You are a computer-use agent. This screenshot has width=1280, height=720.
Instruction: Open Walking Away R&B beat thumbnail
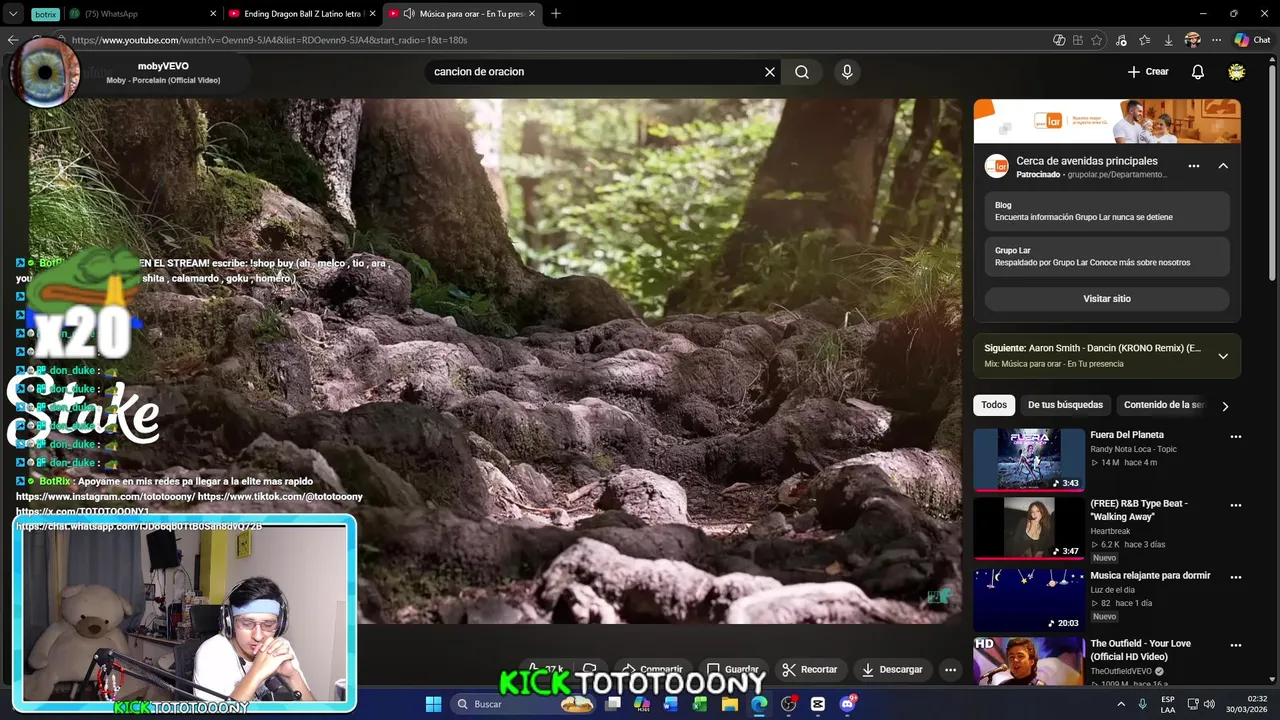[1029, 528]
